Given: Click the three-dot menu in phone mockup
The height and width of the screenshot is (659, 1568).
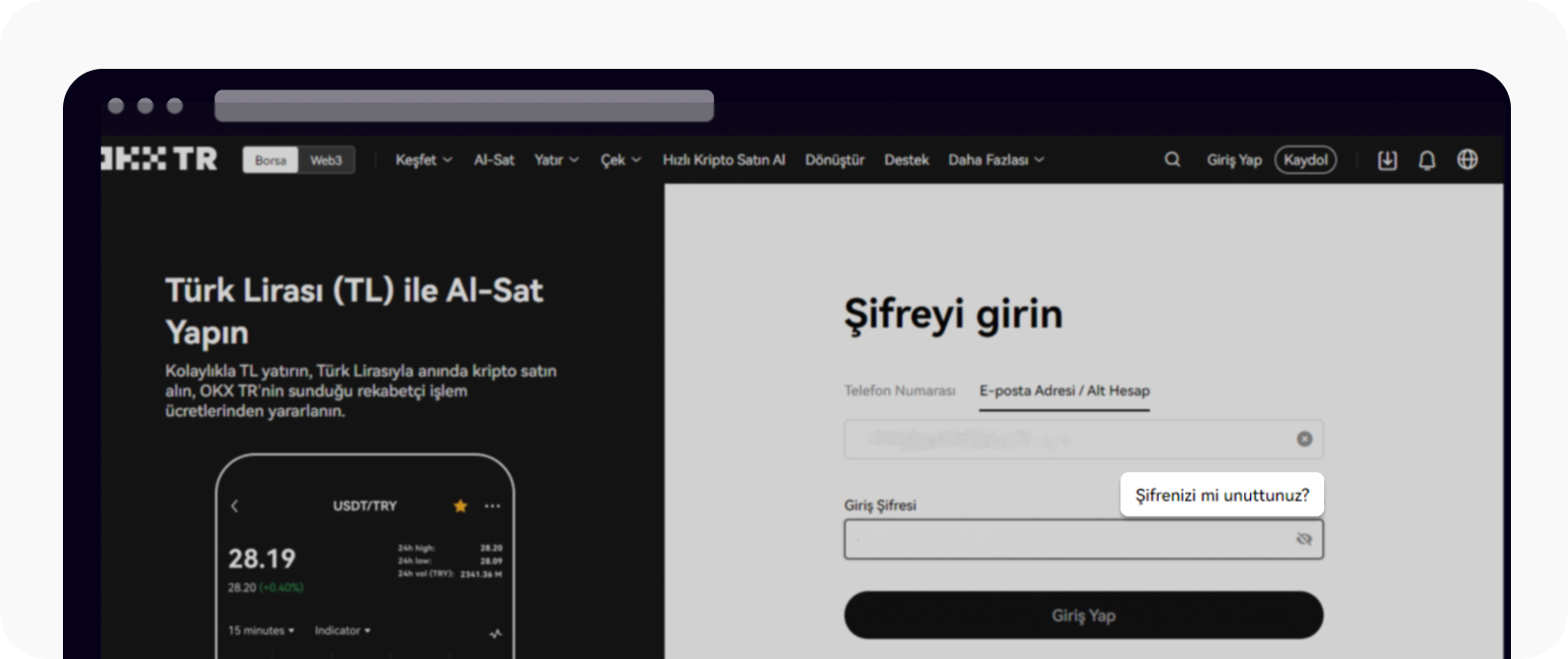Looking at the screenshot, I should click(493, 506).
